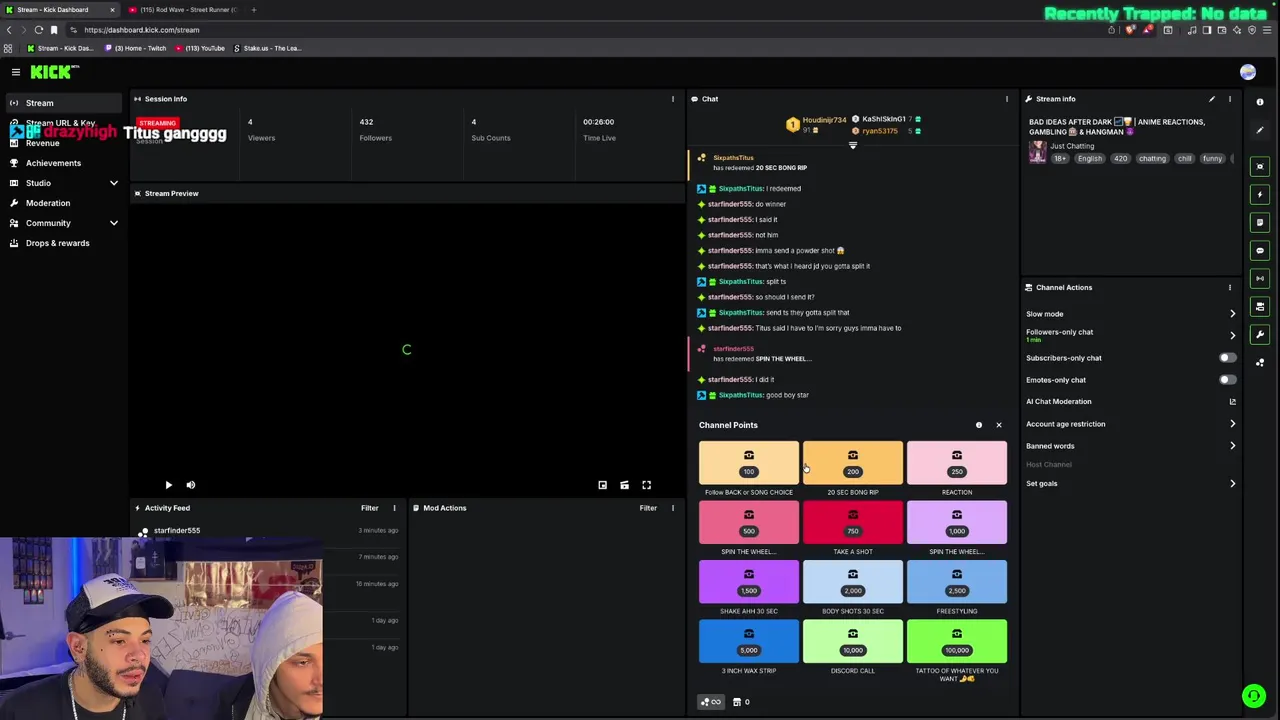
Task: Click chat bubble icon in right toolbar
Action: pyautogui.click(x=1260, y=251)
